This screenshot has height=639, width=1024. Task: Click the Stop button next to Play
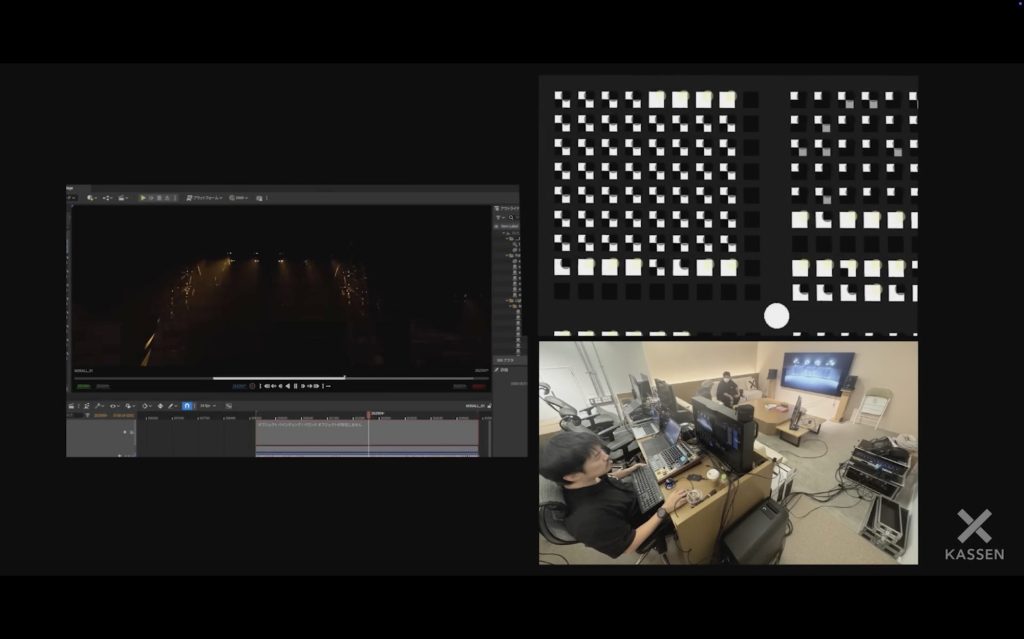(159, 197)
